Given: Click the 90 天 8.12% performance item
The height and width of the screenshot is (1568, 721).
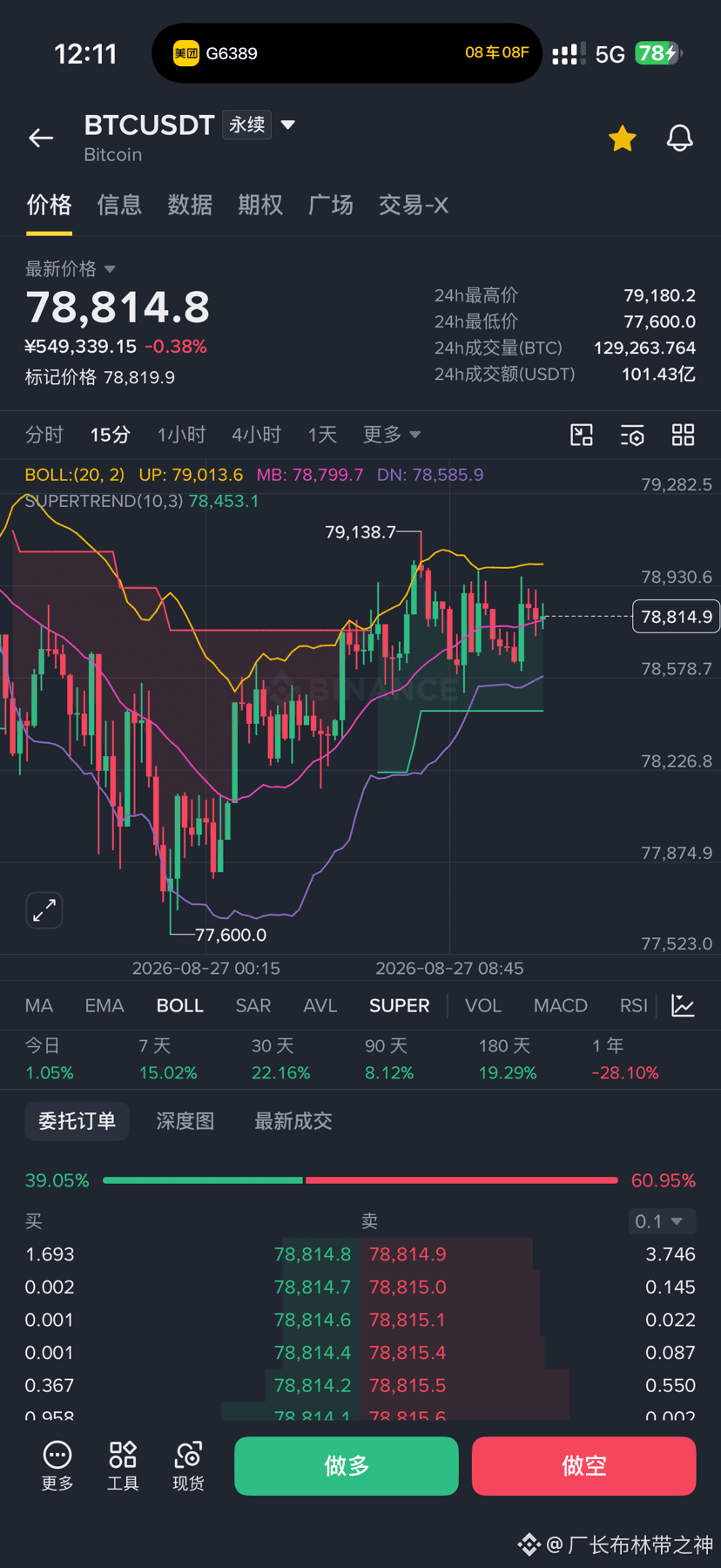Looking at the screenshot, I should [388, 1059].
